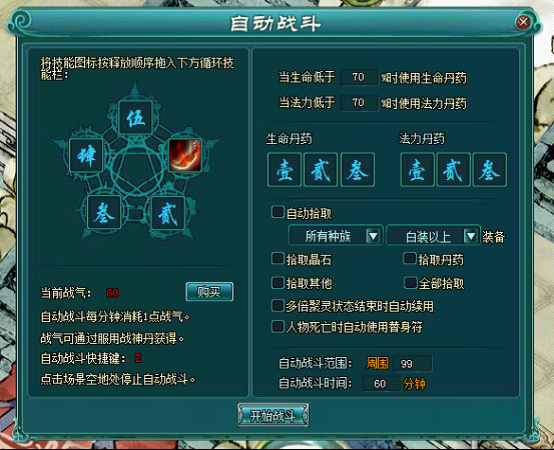
Task: Click the 开始战斗 button
Action: (273, 415)
